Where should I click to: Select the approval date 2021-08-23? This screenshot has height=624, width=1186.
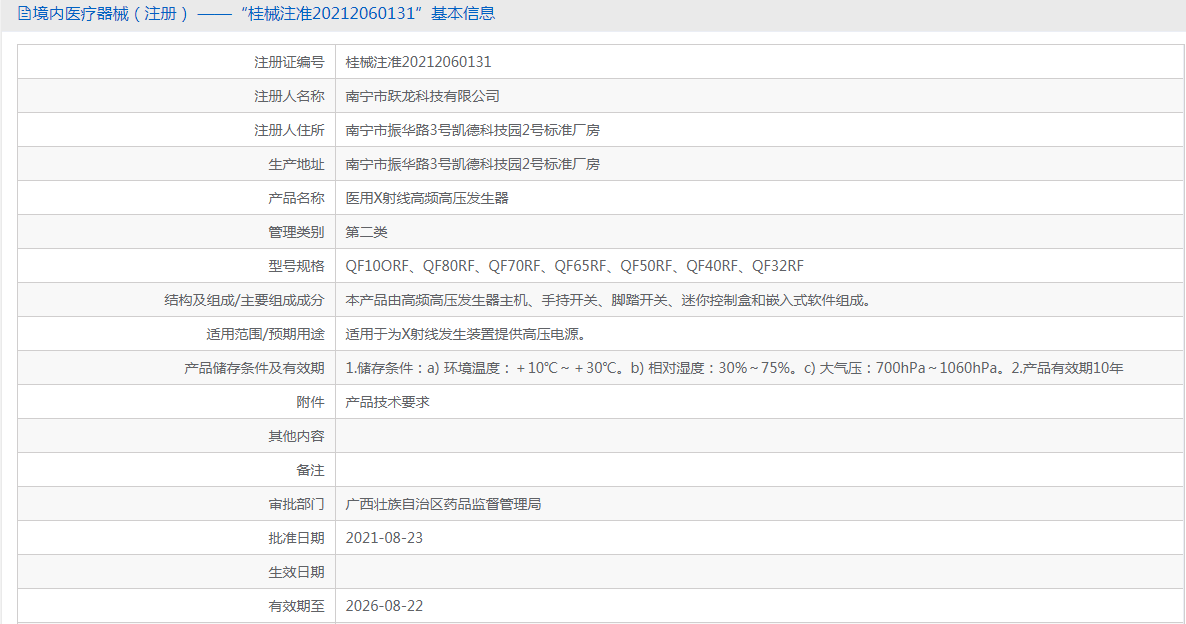click(384, 539)
